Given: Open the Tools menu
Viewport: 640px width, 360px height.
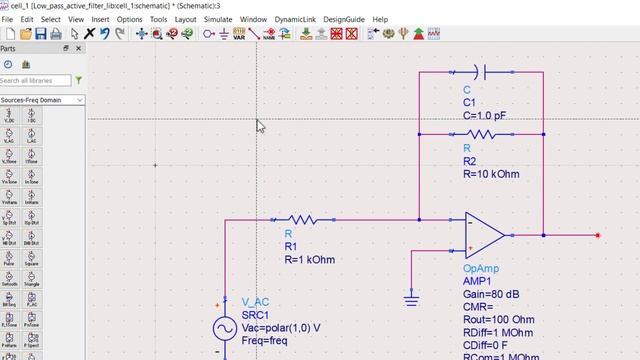Looking at the screenshot, I should [x=158, y=19].
